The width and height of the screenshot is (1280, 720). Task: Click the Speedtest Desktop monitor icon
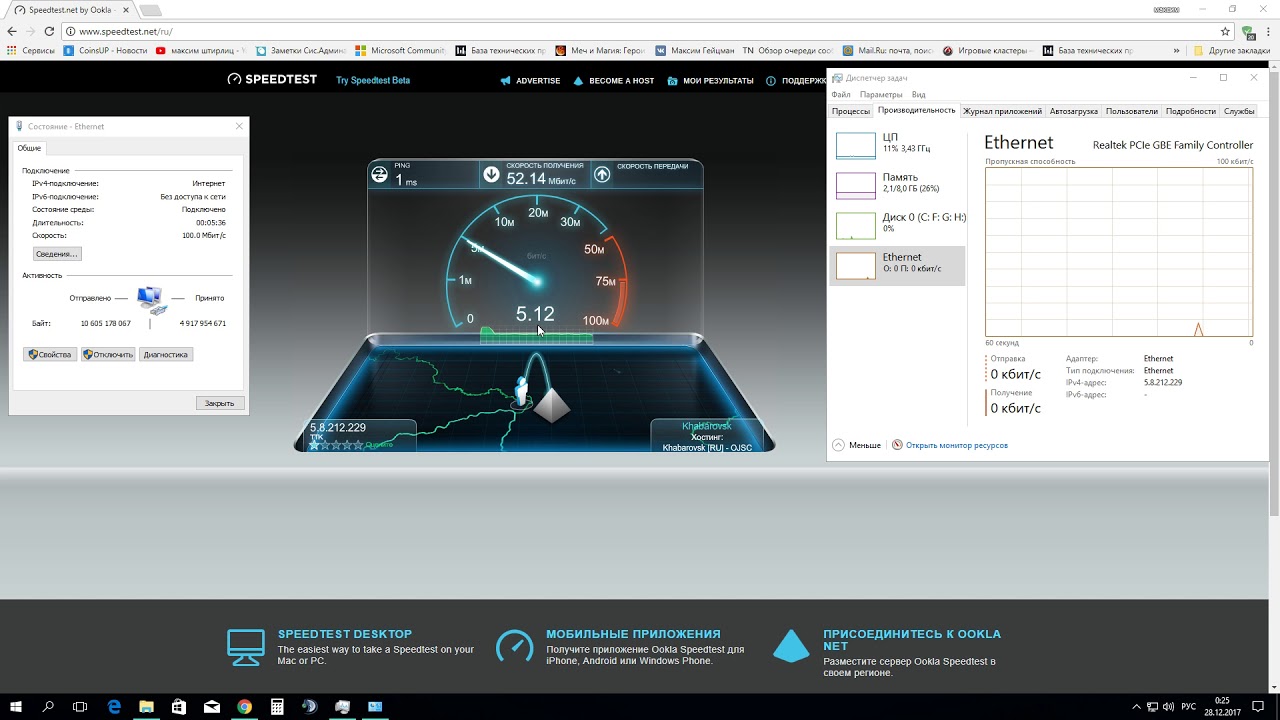click(x=246, y=648)
